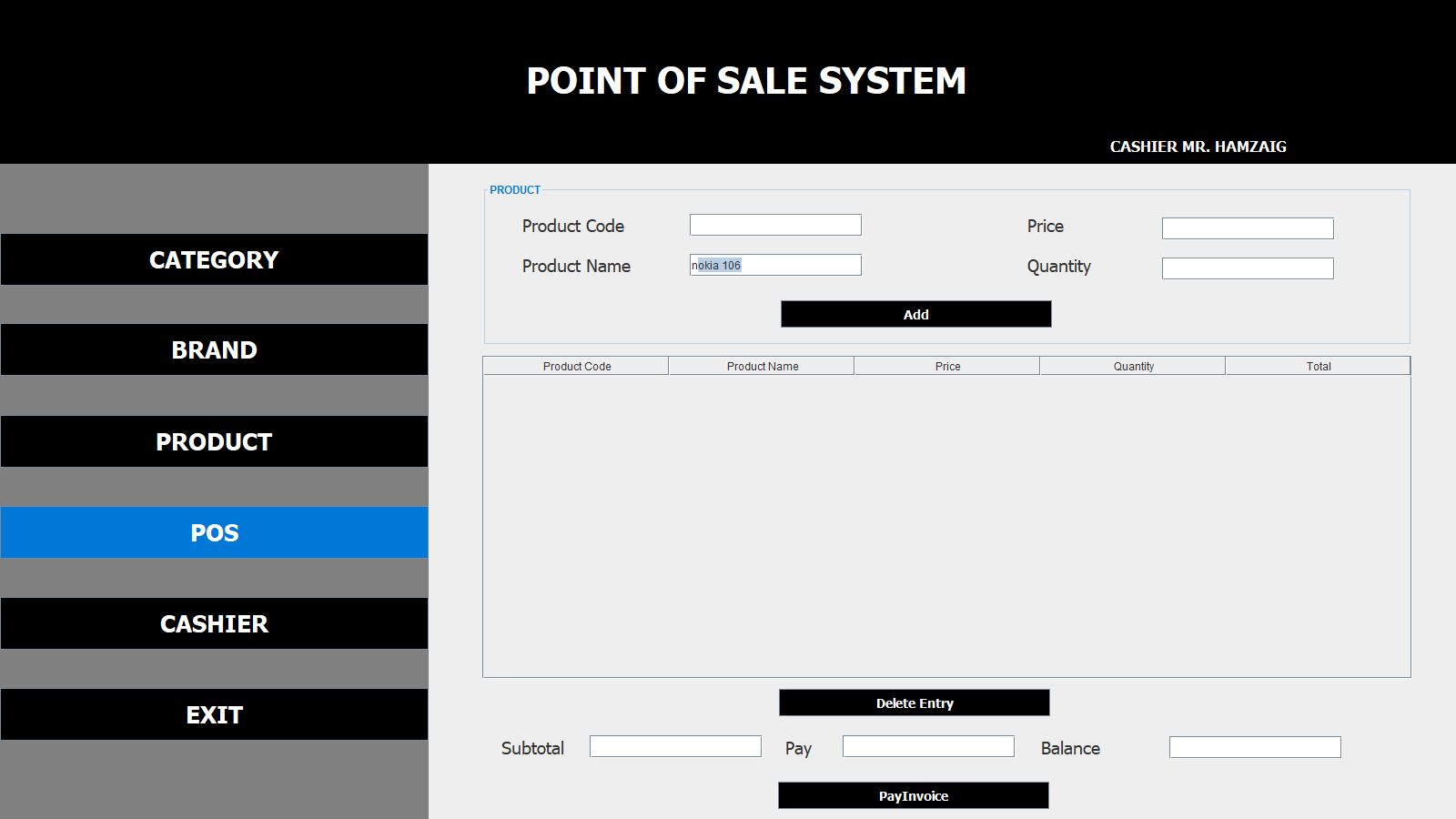This screenshot has width=1456, height=819.
Task: Click the Total column header
Action: 1318,366
